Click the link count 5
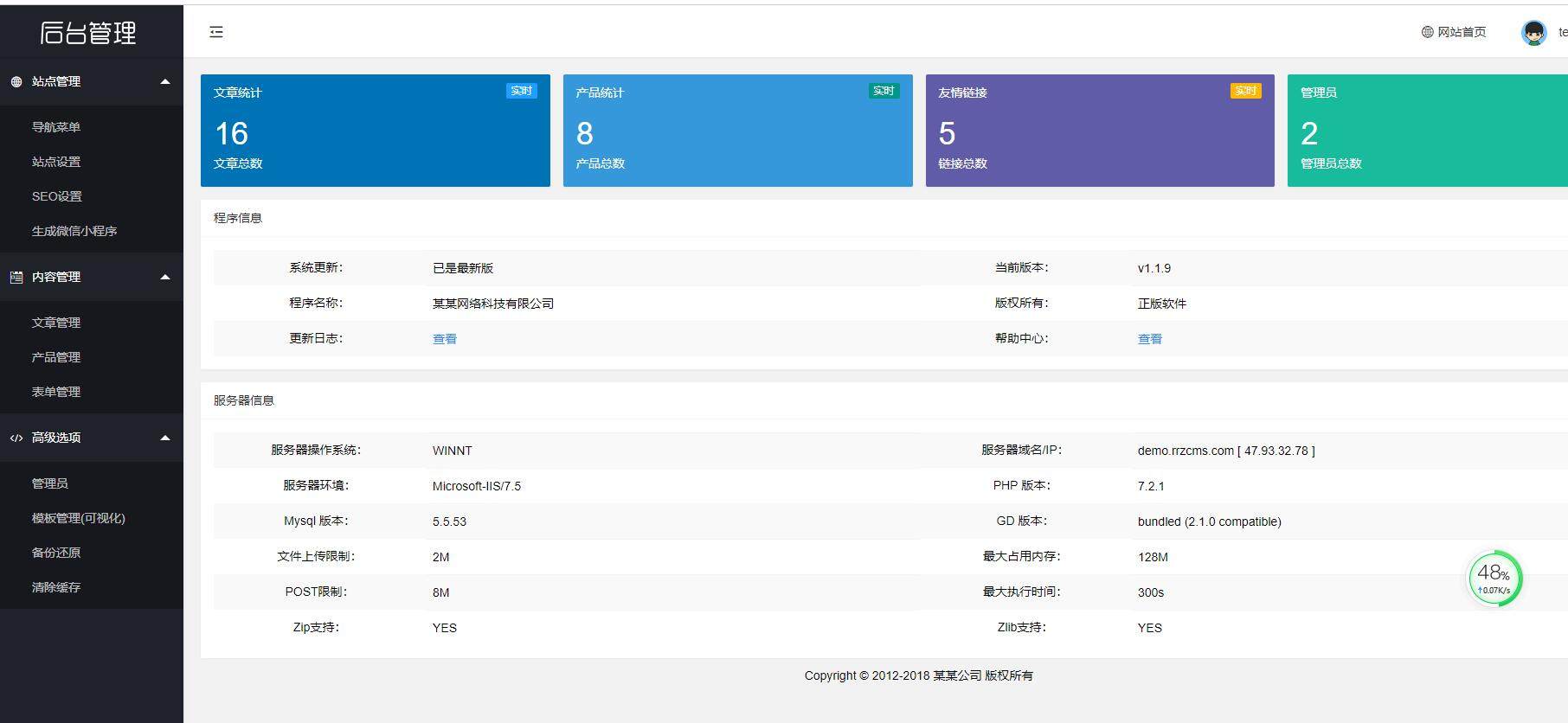 point(948,133)
